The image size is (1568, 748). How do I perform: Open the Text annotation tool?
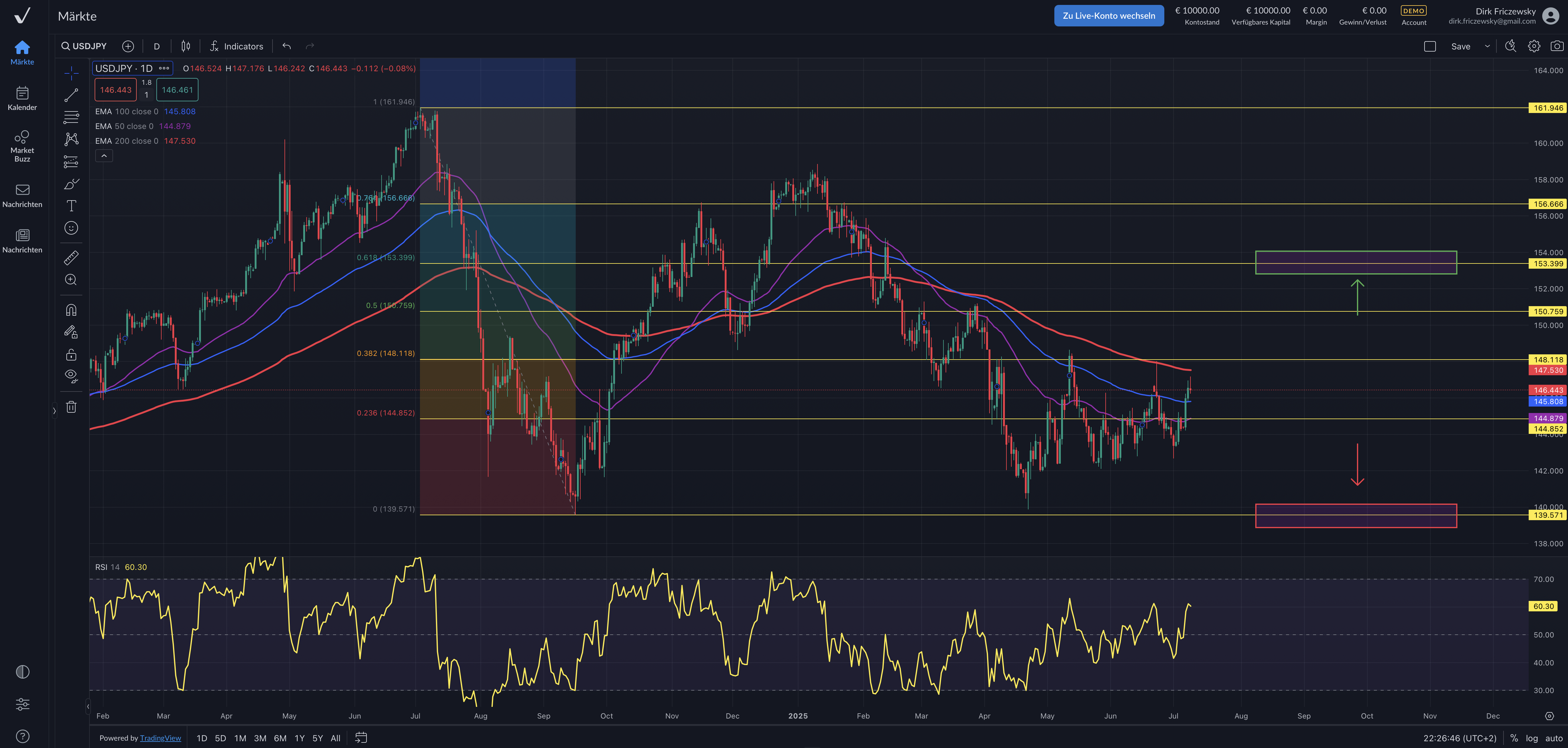(71, 206)
